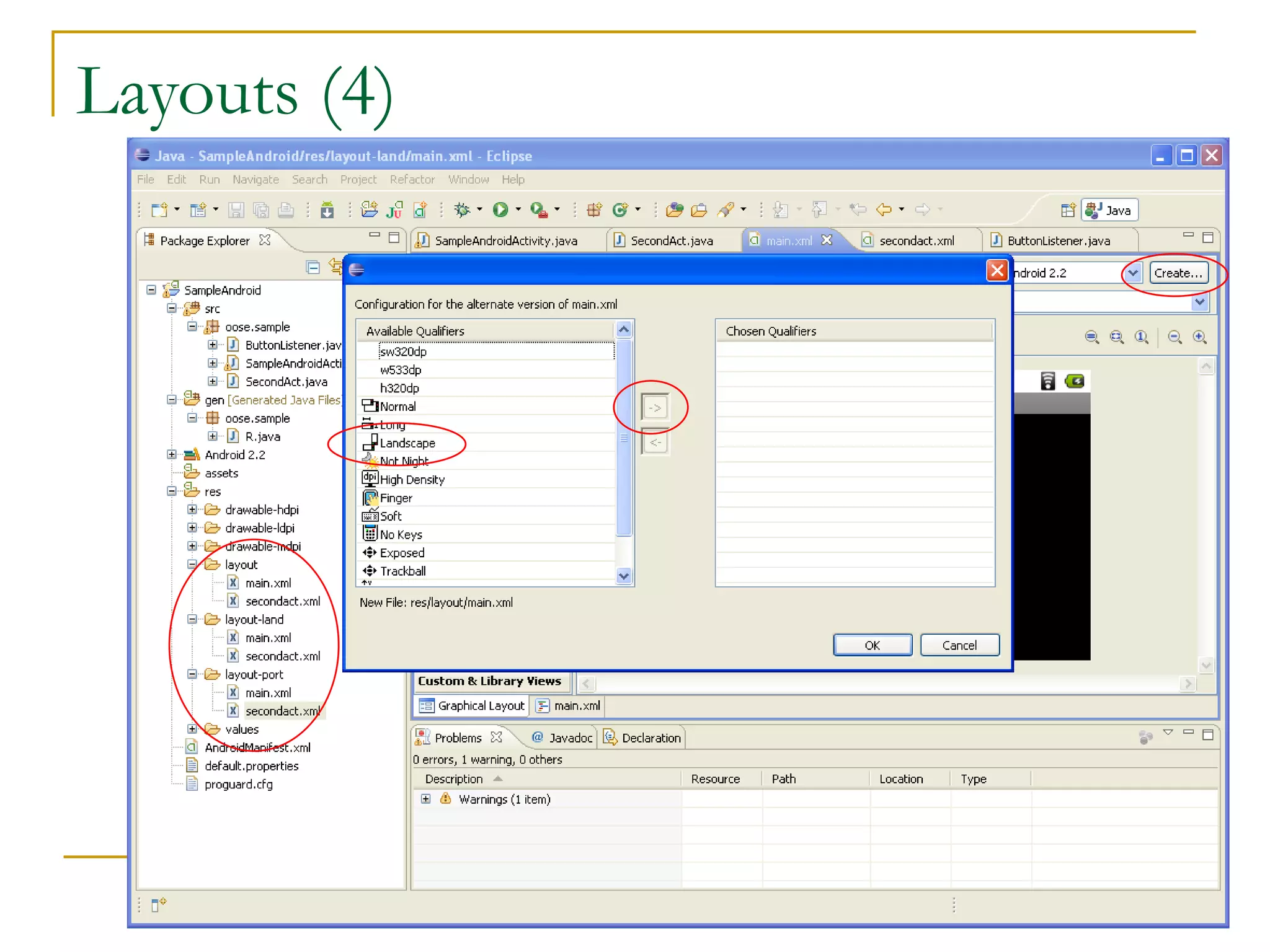Click the add qualifier arrow button
The width and height of the screenshot is (1270, 952).
tap(654, 407)
